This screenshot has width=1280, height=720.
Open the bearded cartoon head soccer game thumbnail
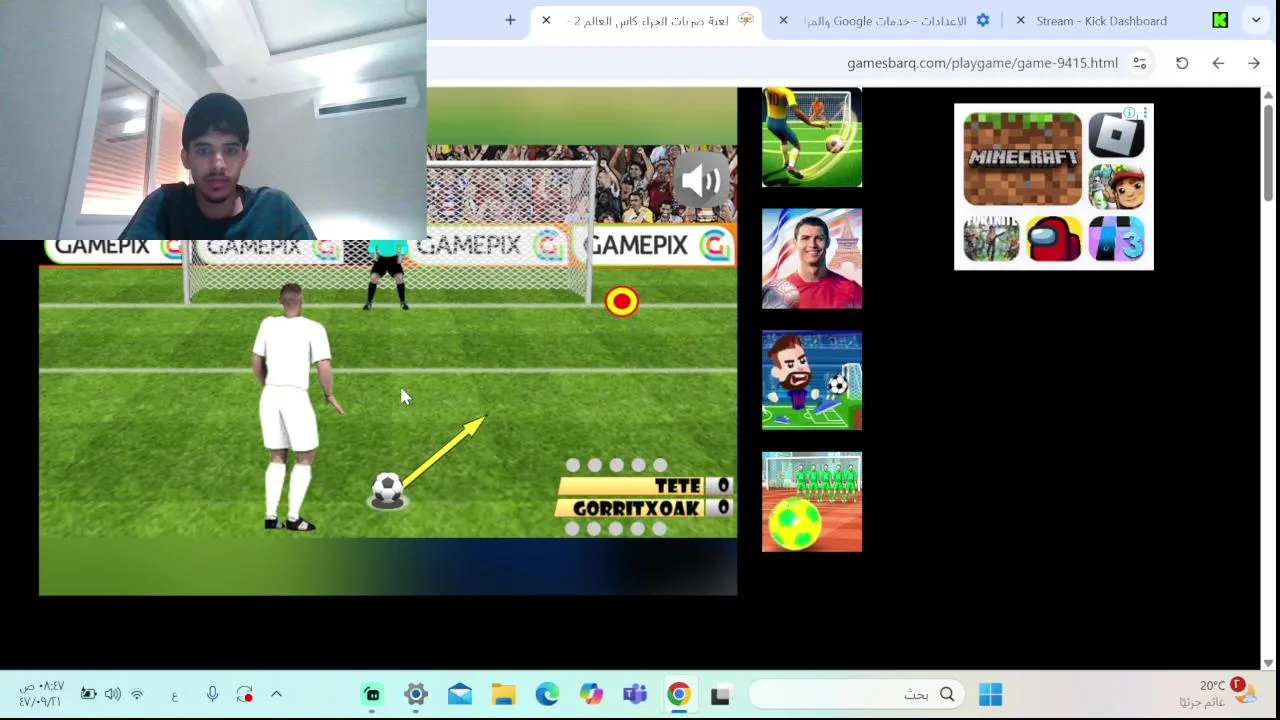click(812, 381)
